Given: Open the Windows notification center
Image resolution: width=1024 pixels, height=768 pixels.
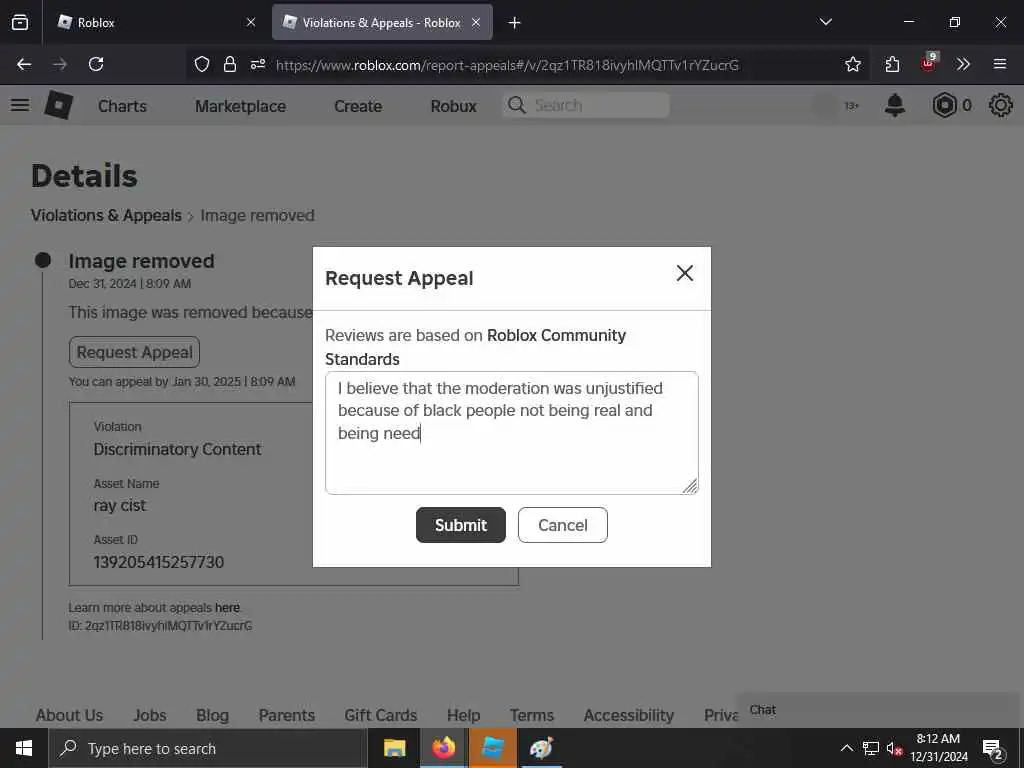Looking at the screenshot, I should pos(993,749).
